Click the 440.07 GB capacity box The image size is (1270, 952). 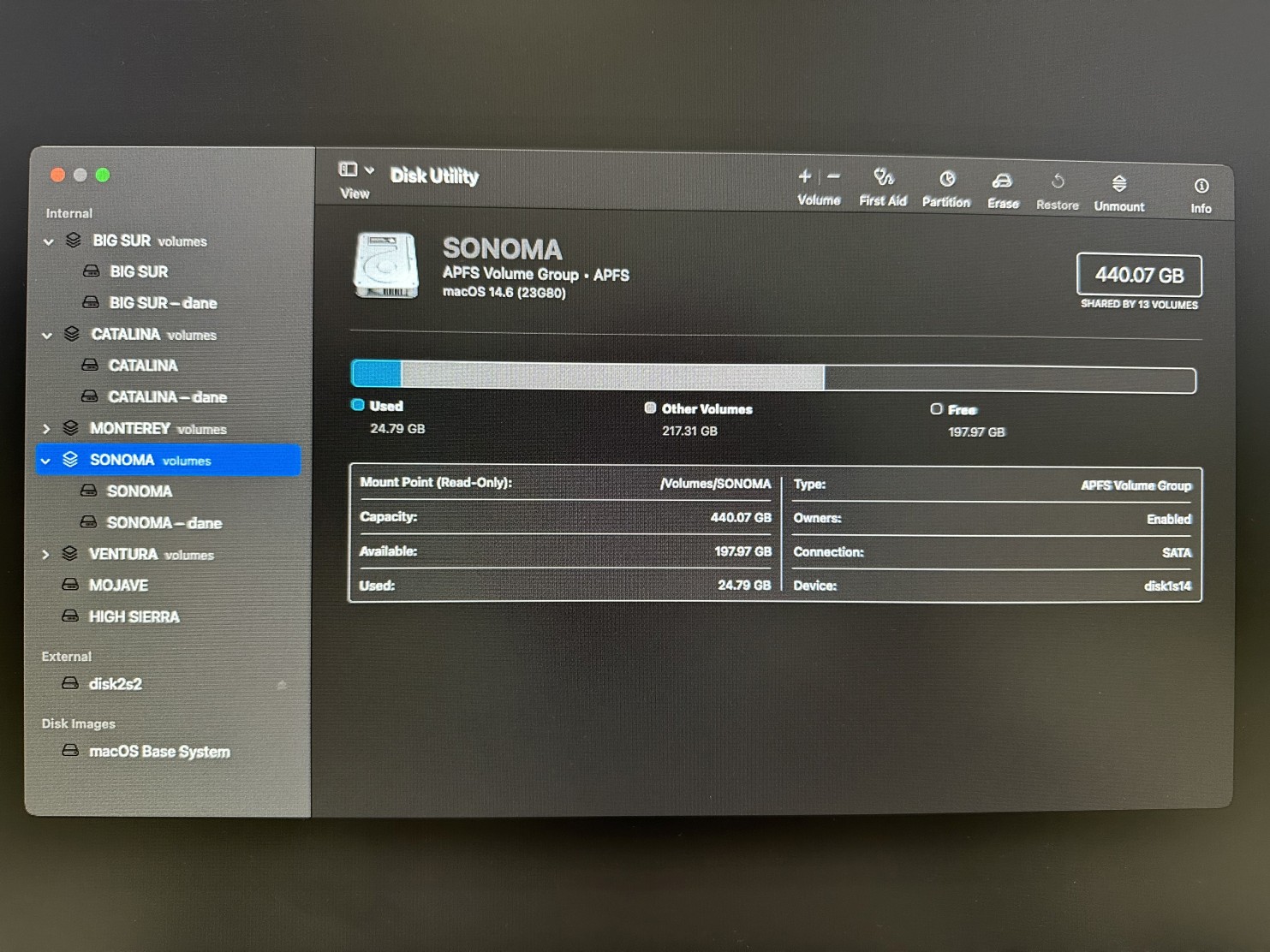click(x=1139, y=276)
